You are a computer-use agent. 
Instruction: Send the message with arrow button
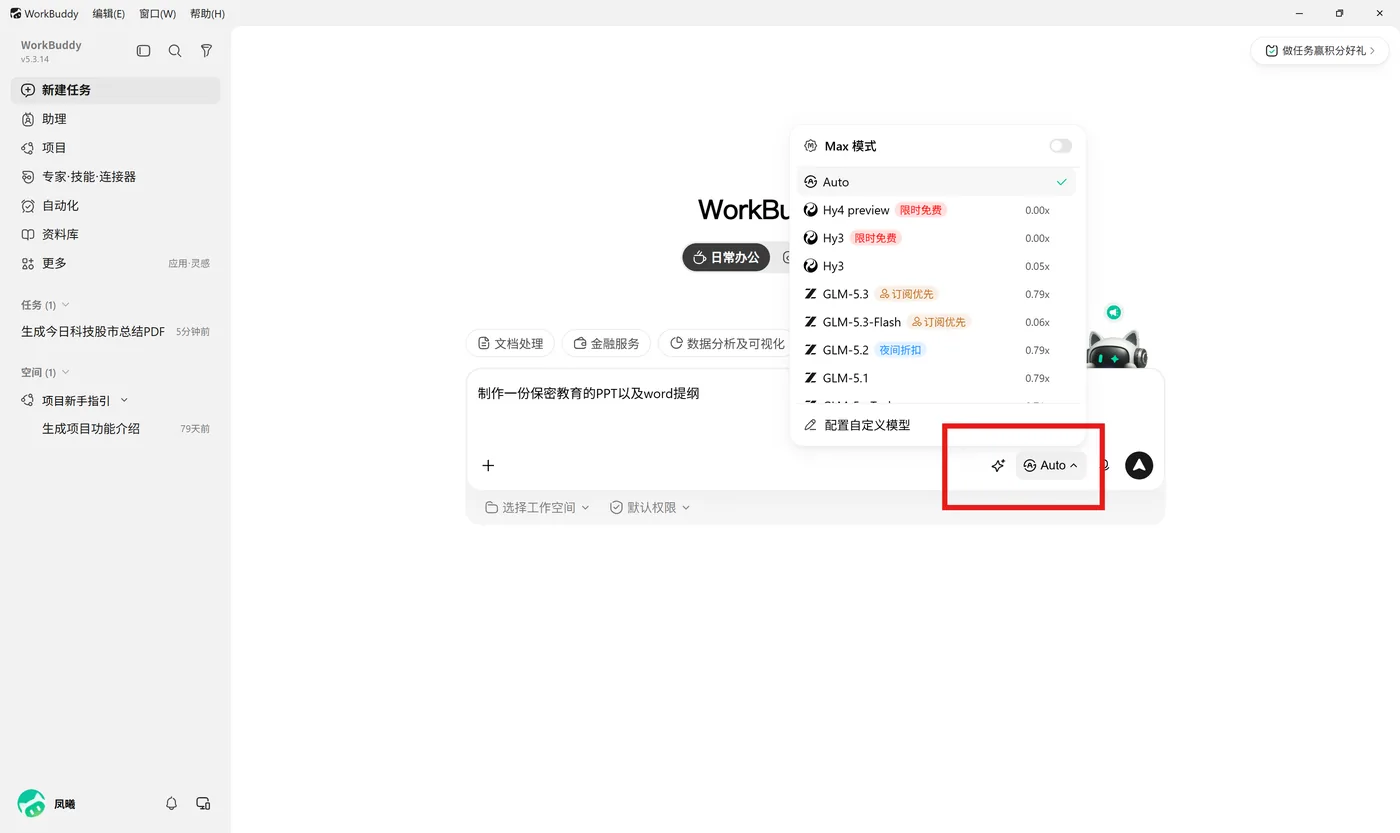pyautogui.click(x=1139, y=465)
